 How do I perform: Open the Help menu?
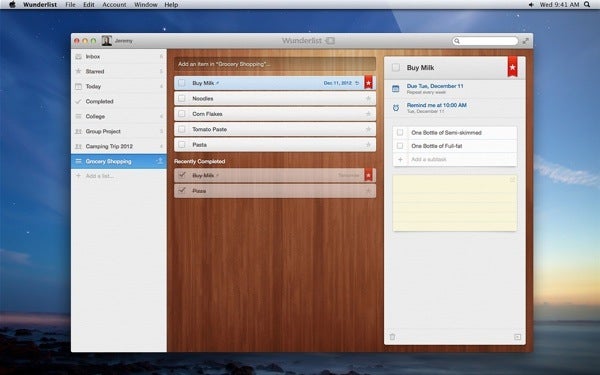coord(171,5)
